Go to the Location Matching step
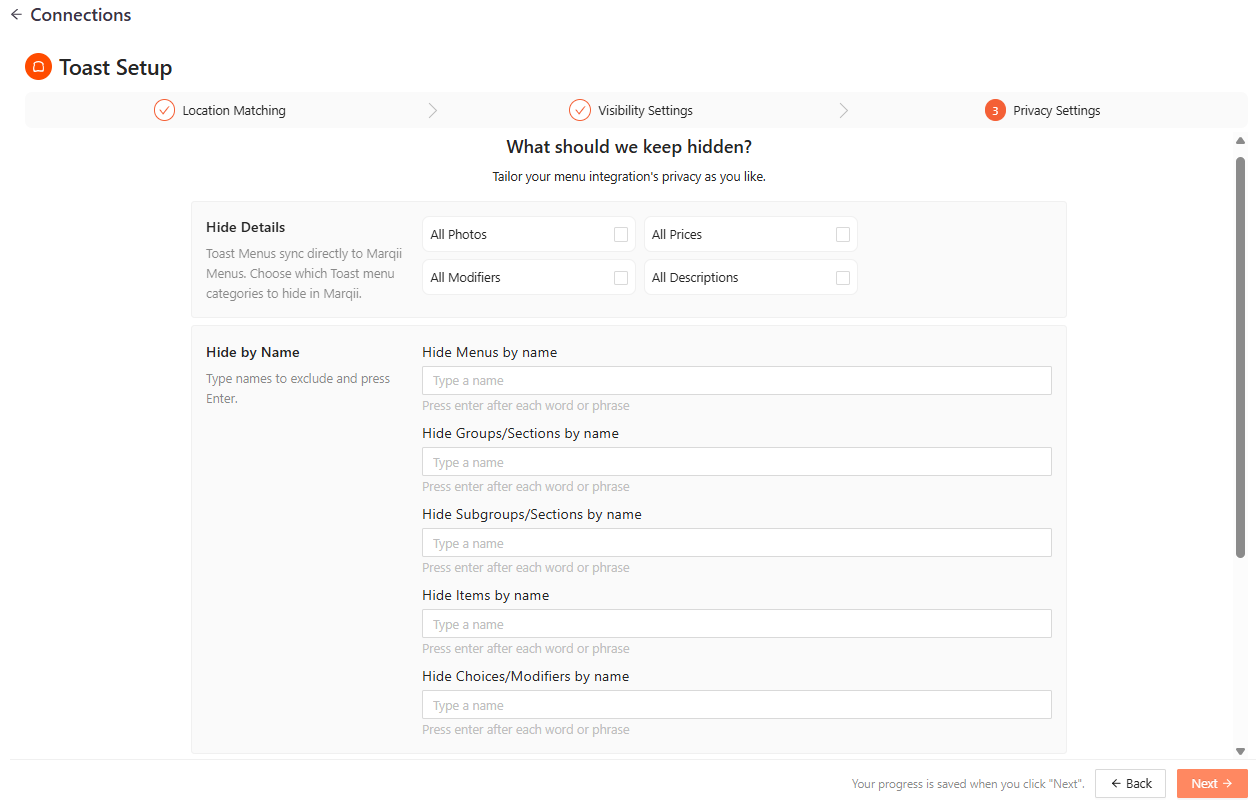The image size is (1256, 805). tap(234, 110)
